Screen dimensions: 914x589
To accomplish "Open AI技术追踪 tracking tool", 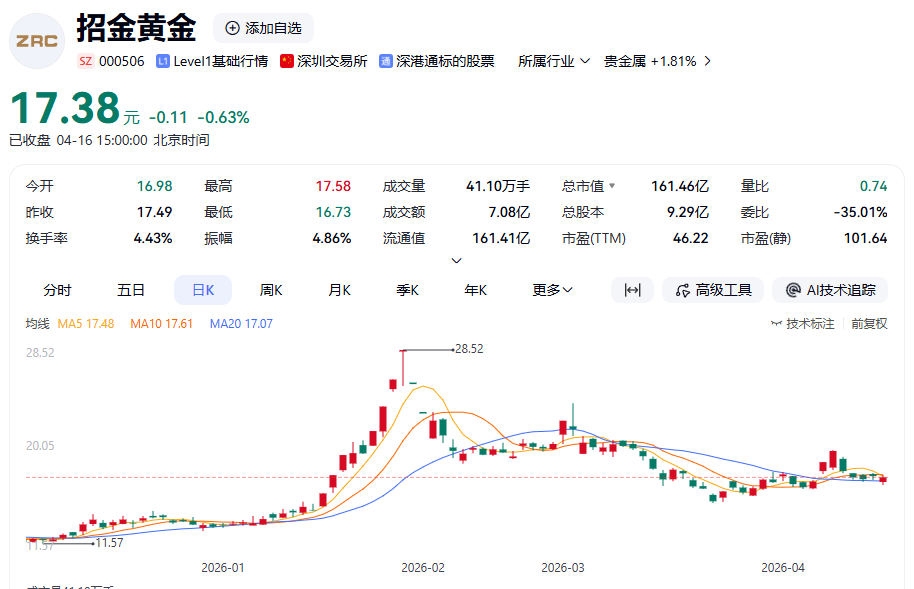I will [x=830, y=290].
